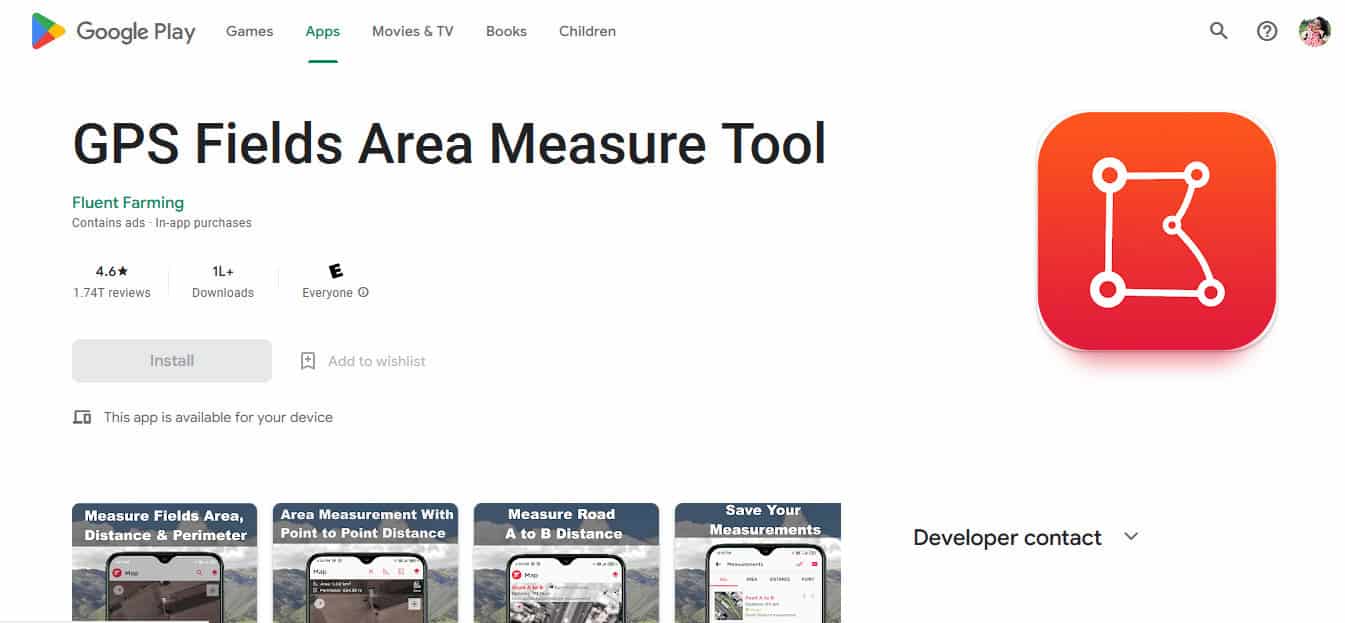Open the Movies & TV tab
The width and height of the screenshot is (1345, 623).
412,31
